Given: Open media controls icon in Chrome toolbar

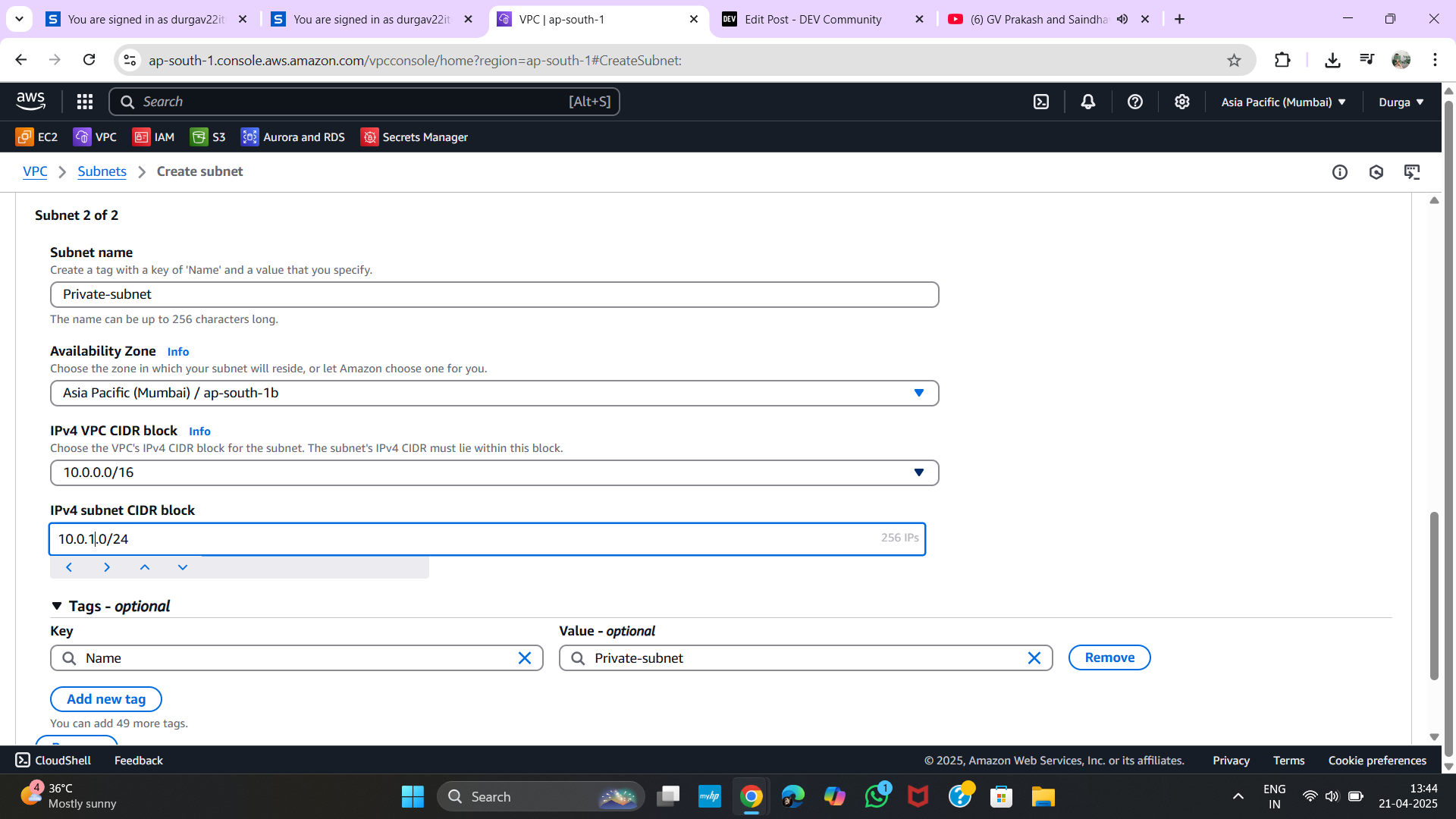Looking at the screenshot, I should 1367,60.
